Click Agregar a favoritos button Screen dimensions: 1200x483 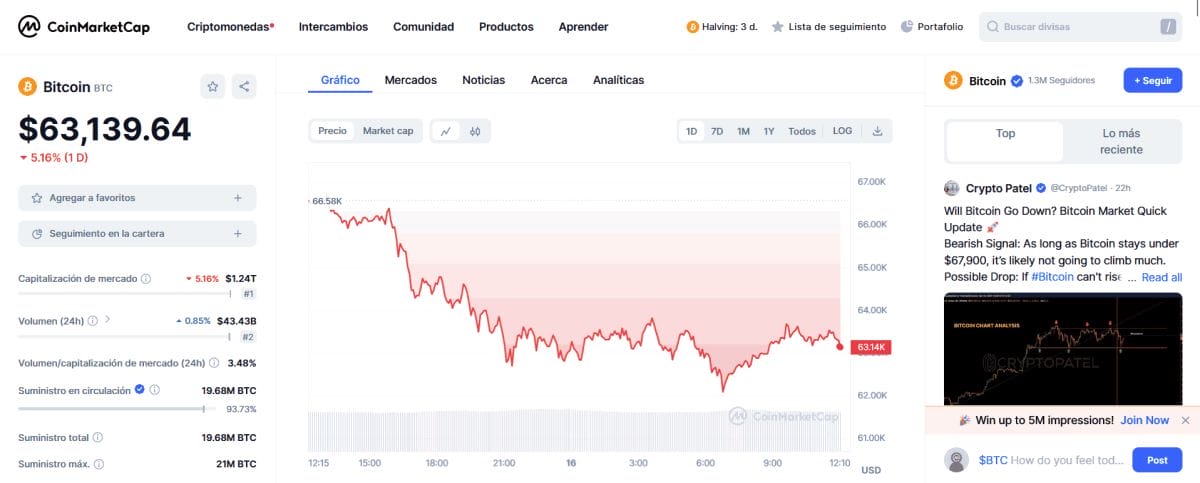click(x=137, y=198)
